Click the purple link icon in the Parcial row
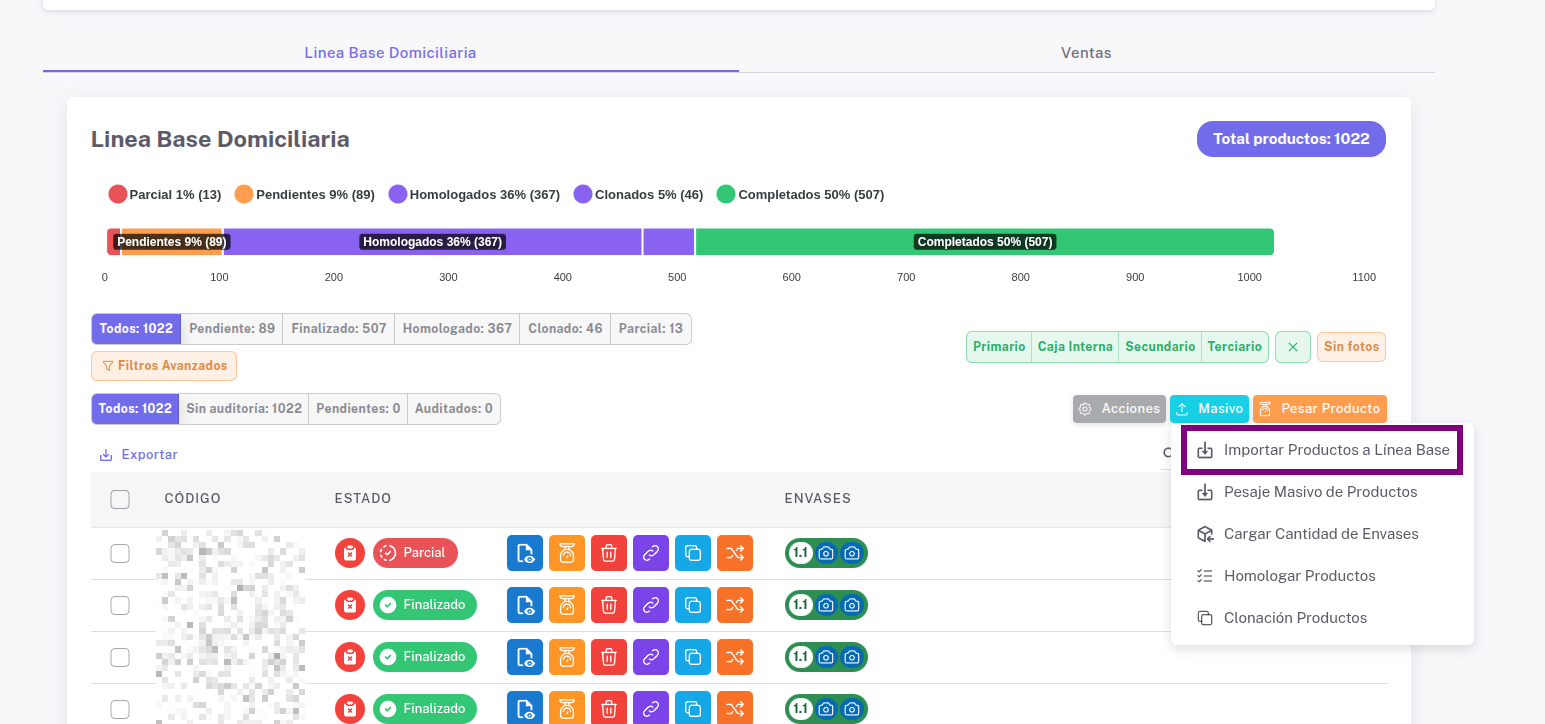The width and height of the screenshot is (1545, 724). point(651,553)
